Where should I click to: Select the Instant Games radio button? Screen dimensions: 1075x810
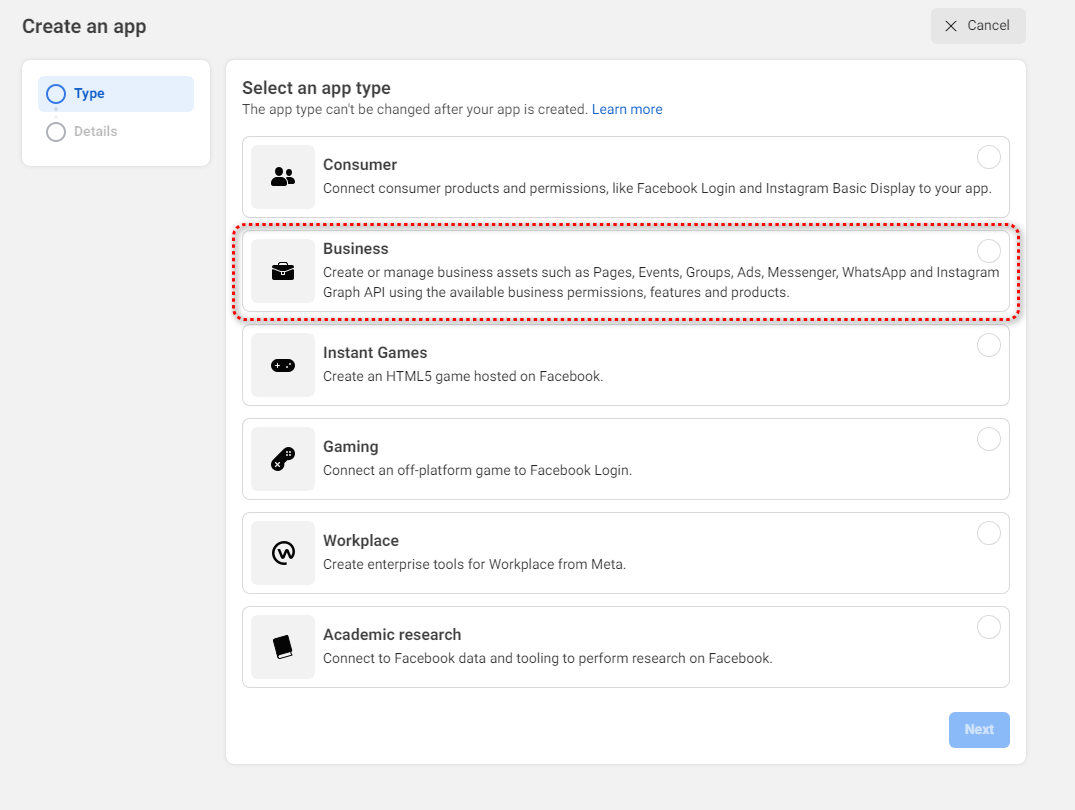click(x=988, y=345)
